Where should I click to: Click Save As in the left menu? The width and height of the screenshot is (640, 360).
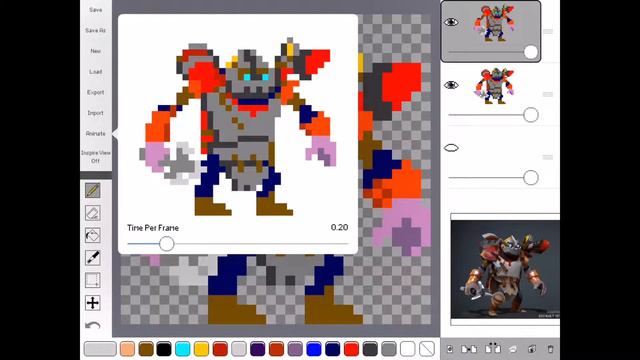pos(96,30)
